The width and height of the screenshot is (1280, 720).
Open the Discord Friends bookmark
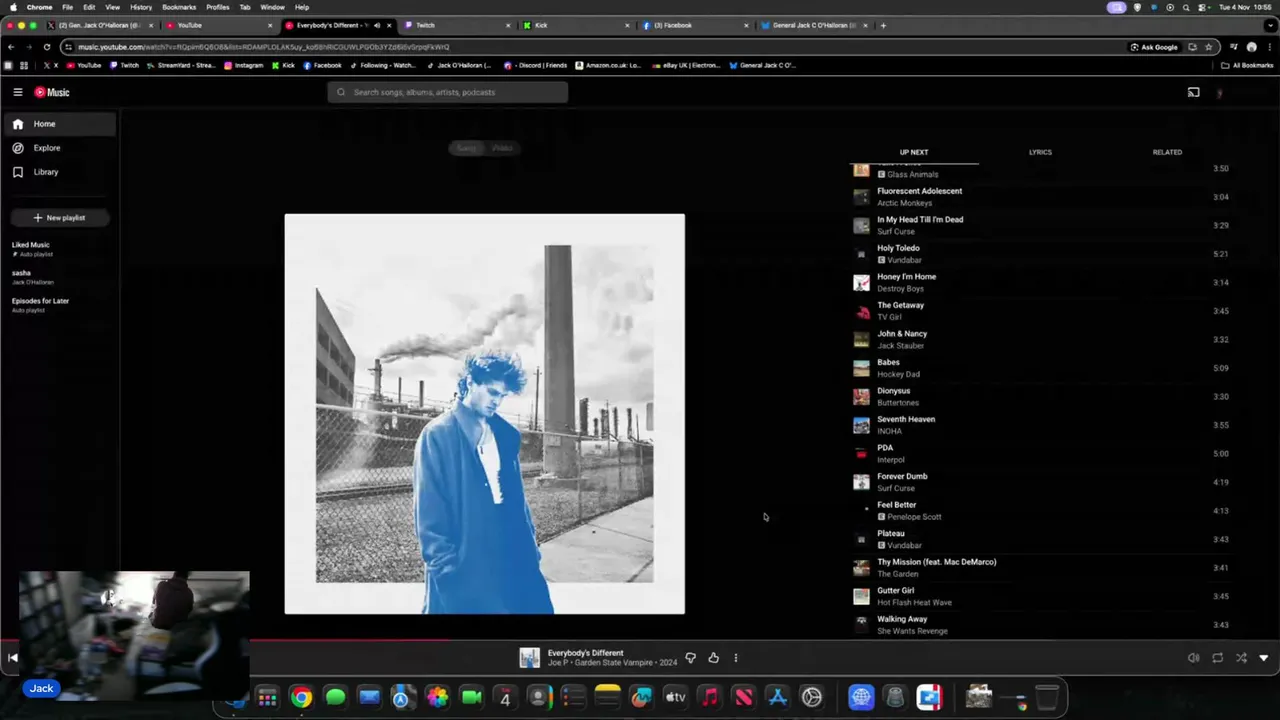coord(535,65)
